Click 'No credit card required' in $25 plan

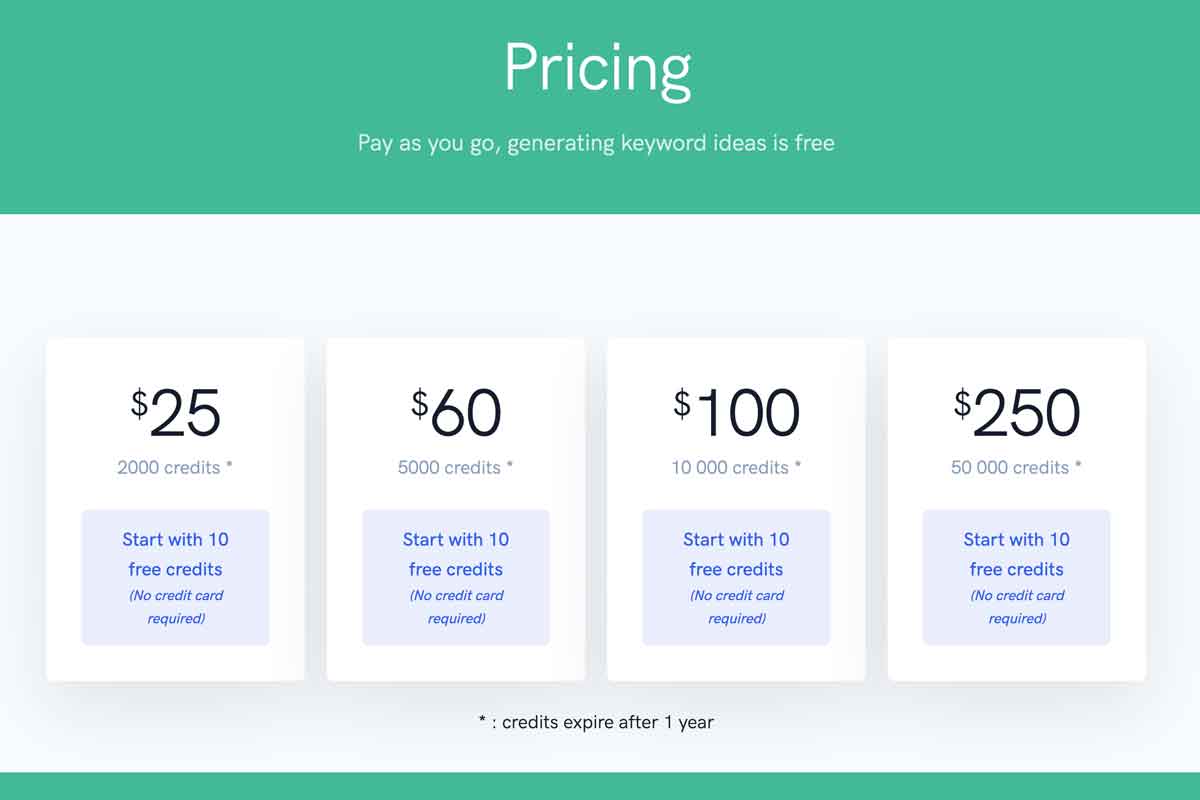(175, 607)
